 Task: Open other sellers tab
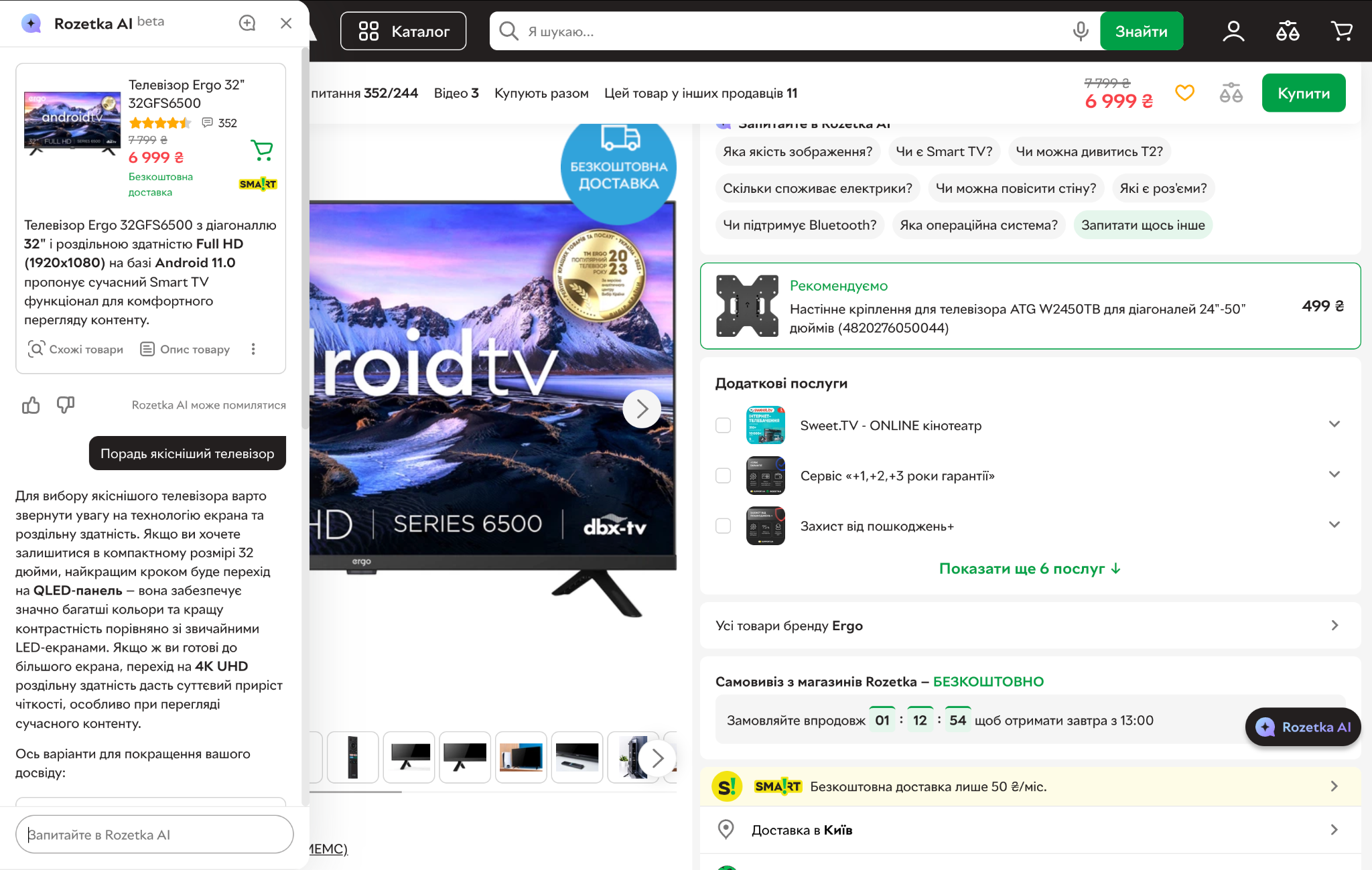click(701, 93)
